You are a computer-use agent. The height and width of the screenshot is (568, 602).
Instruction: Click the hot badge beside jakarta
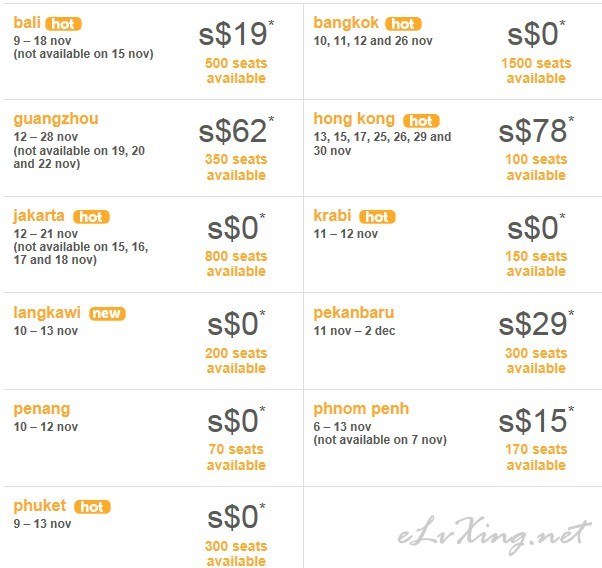click(91, 217)
